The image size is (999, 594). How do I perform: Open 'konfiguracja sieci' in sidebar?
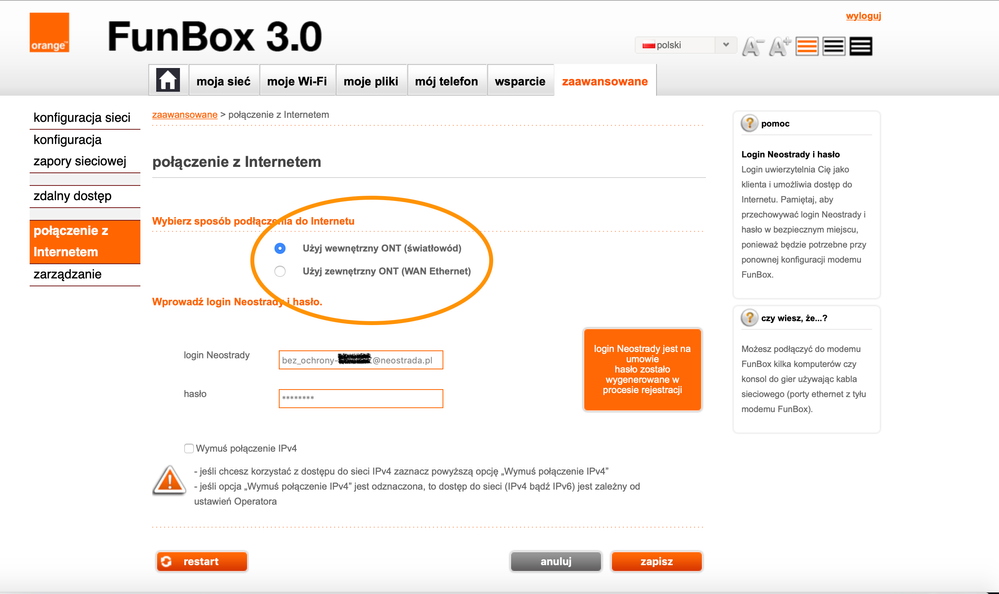click(x=82, y=117)
